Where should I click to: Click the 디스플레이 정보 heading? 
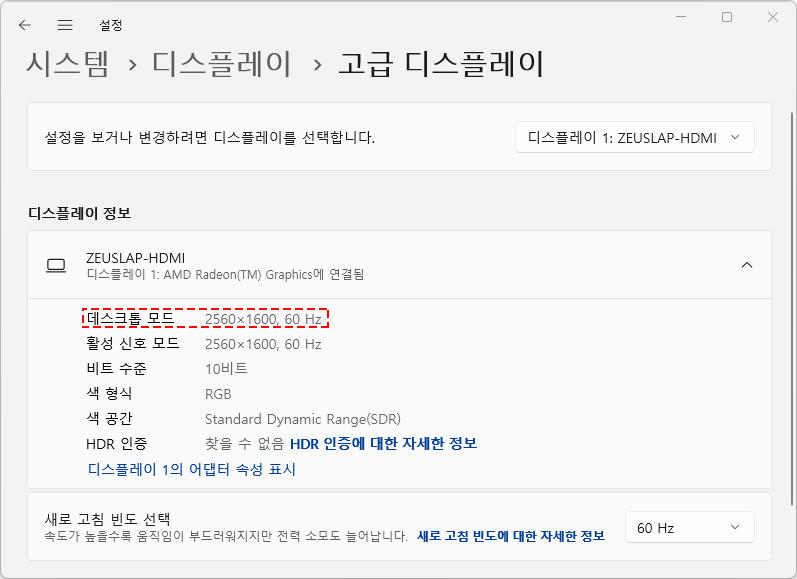pos(79,213)
